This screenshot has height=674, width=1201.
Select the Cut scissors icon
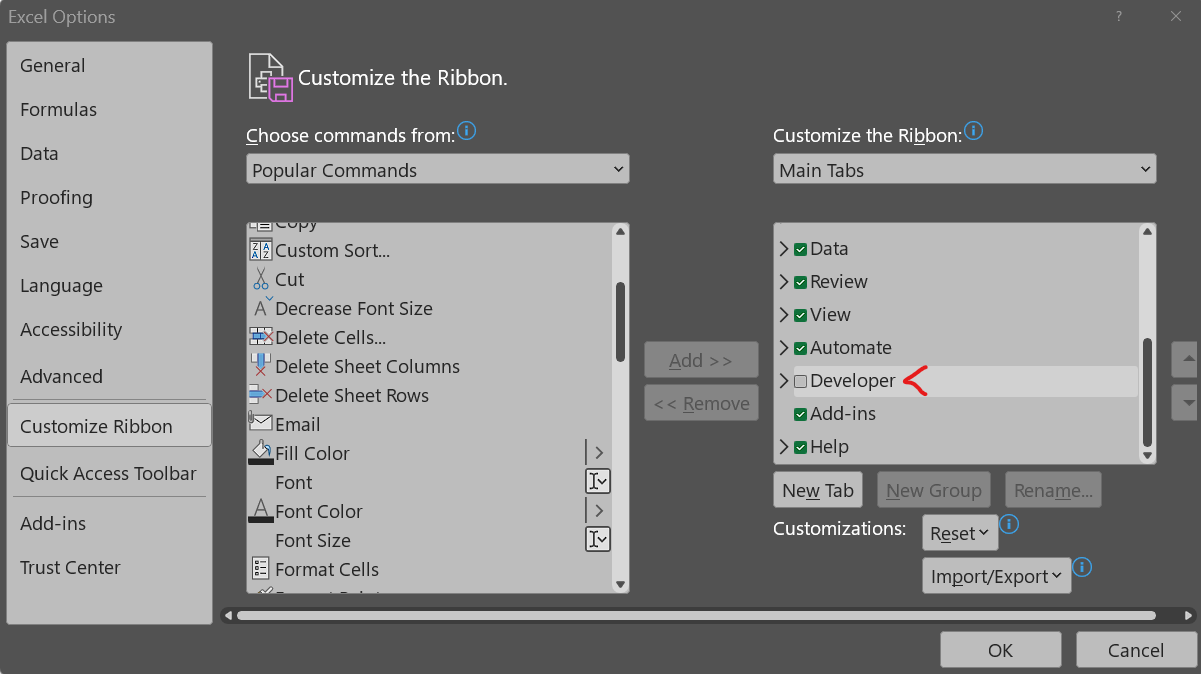point(260,279)
